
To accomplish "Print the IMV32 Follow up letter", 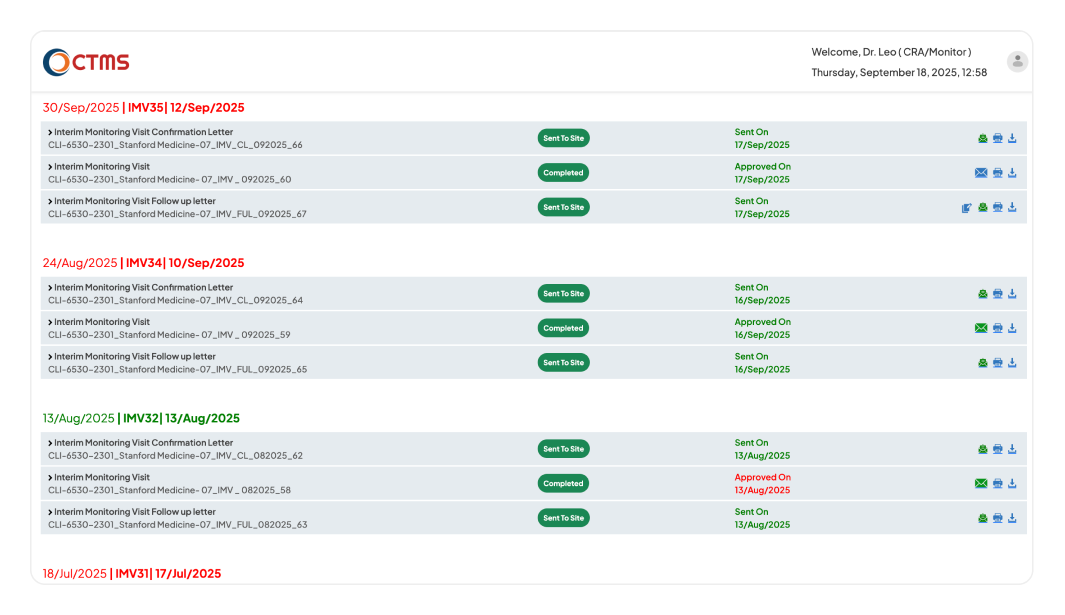I will [x=997, y=518].
